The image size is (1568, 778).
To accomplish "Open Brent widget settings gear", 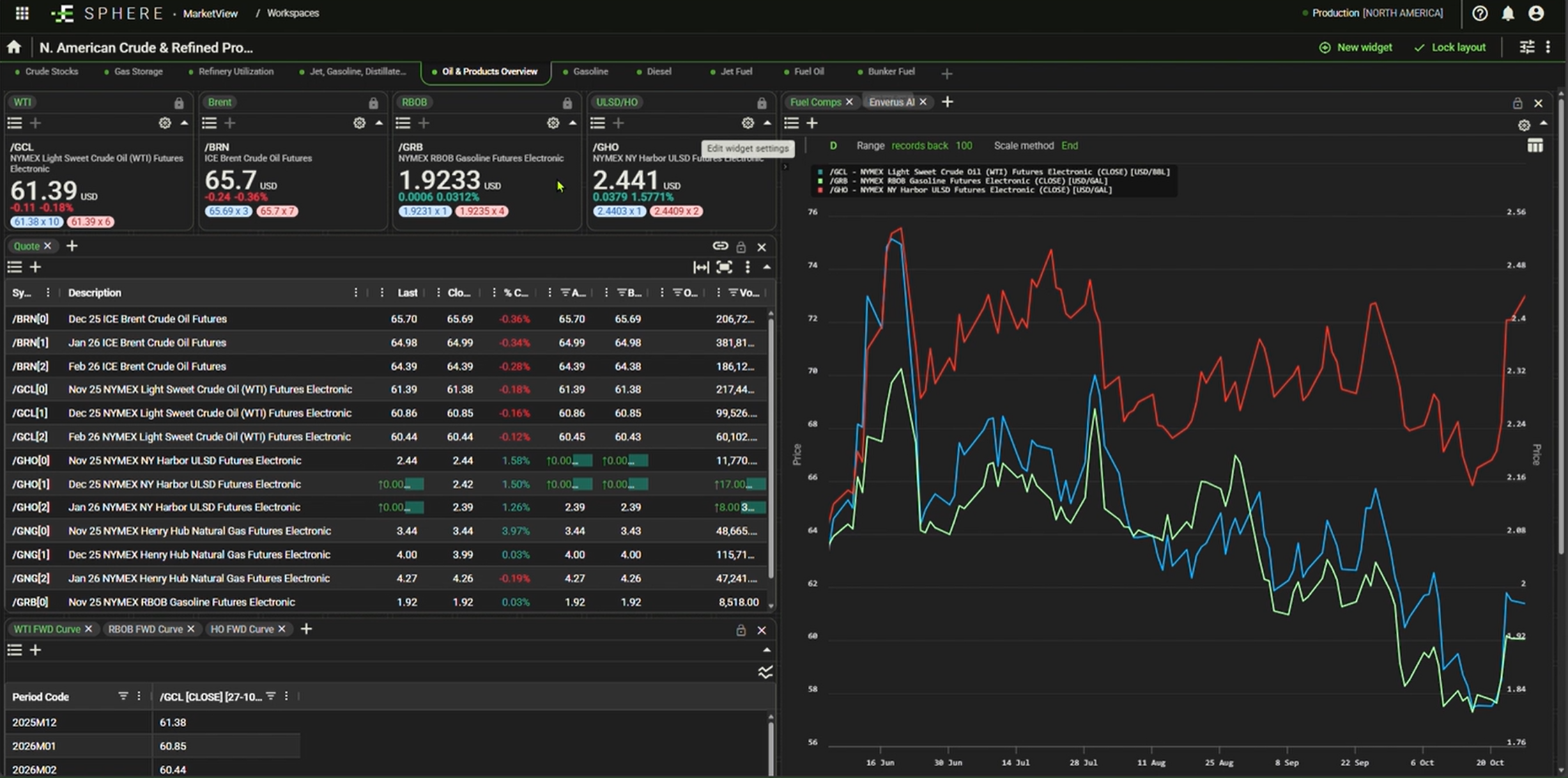I will (359, 123).
